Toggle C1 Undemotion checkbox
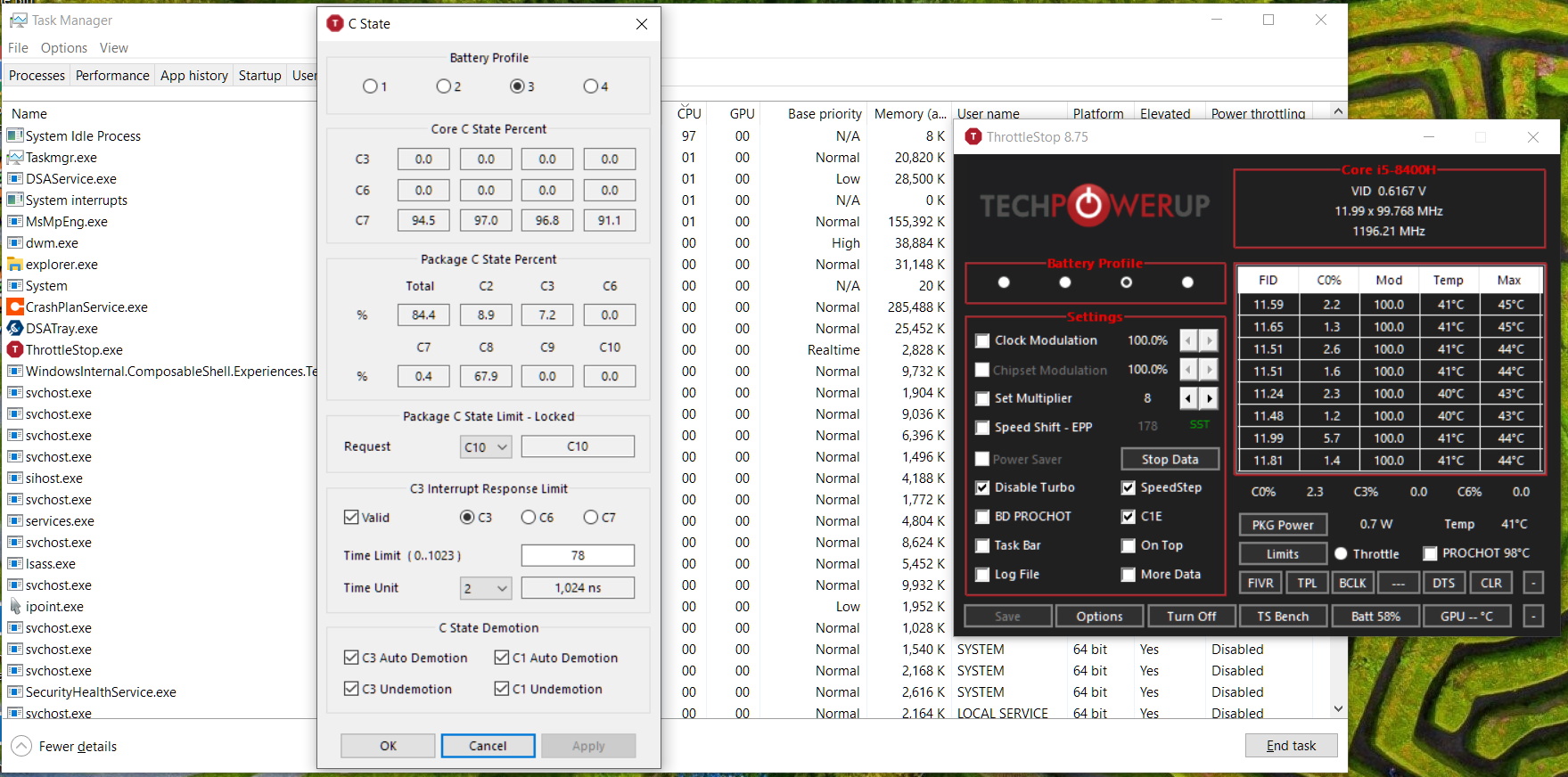The image size is (1568, 777). [x=502, y=689]
